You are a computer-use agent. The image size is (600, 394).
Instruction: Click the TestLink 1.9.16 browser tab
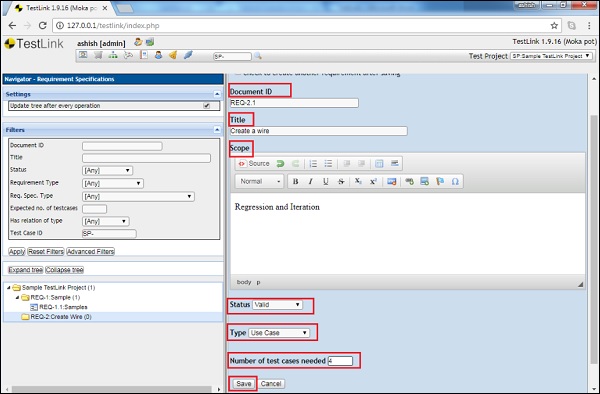click(x=61, y=8)
